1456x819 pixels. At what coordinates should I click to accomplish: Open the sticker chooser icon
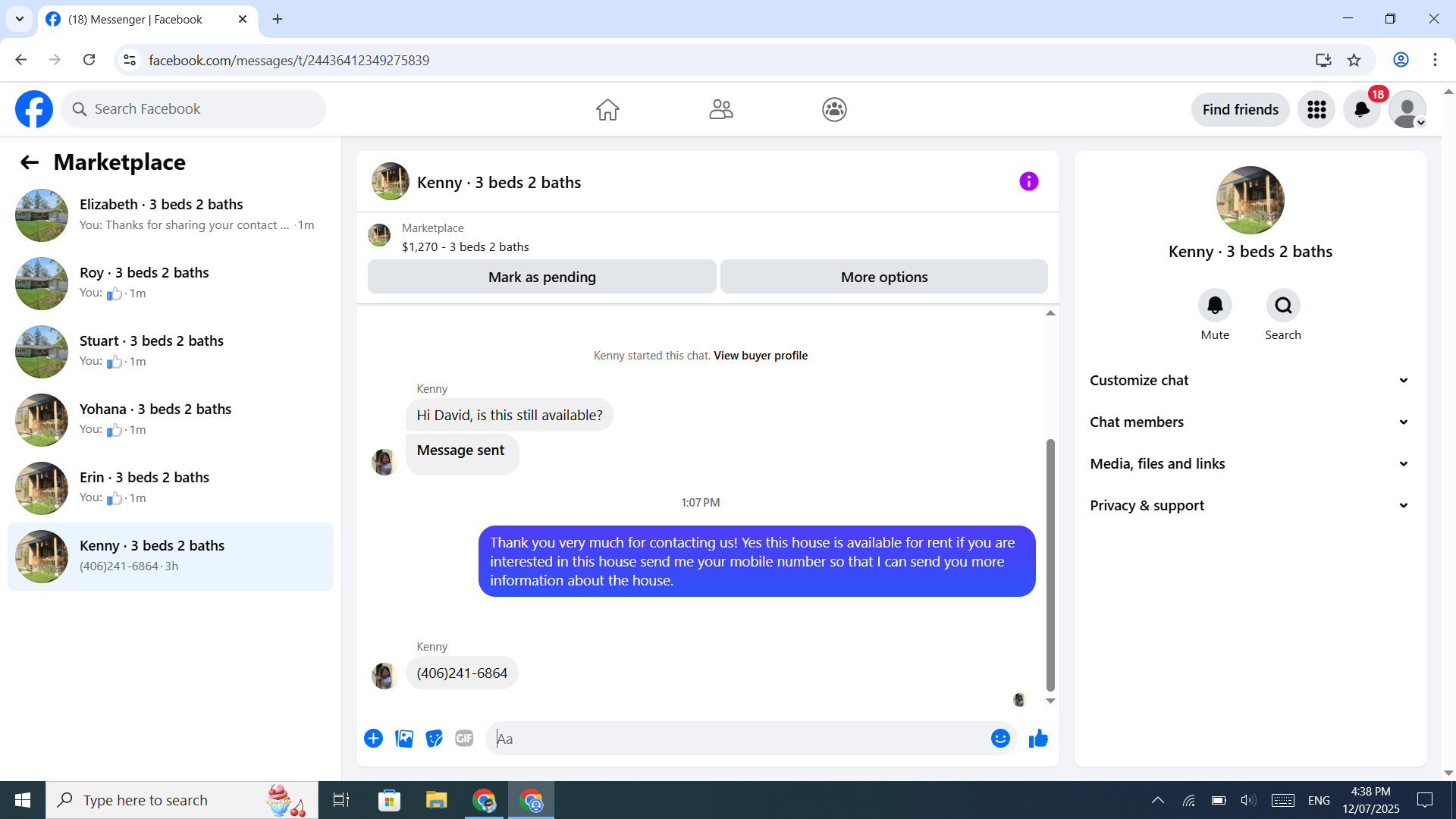(x=434, y=739)
